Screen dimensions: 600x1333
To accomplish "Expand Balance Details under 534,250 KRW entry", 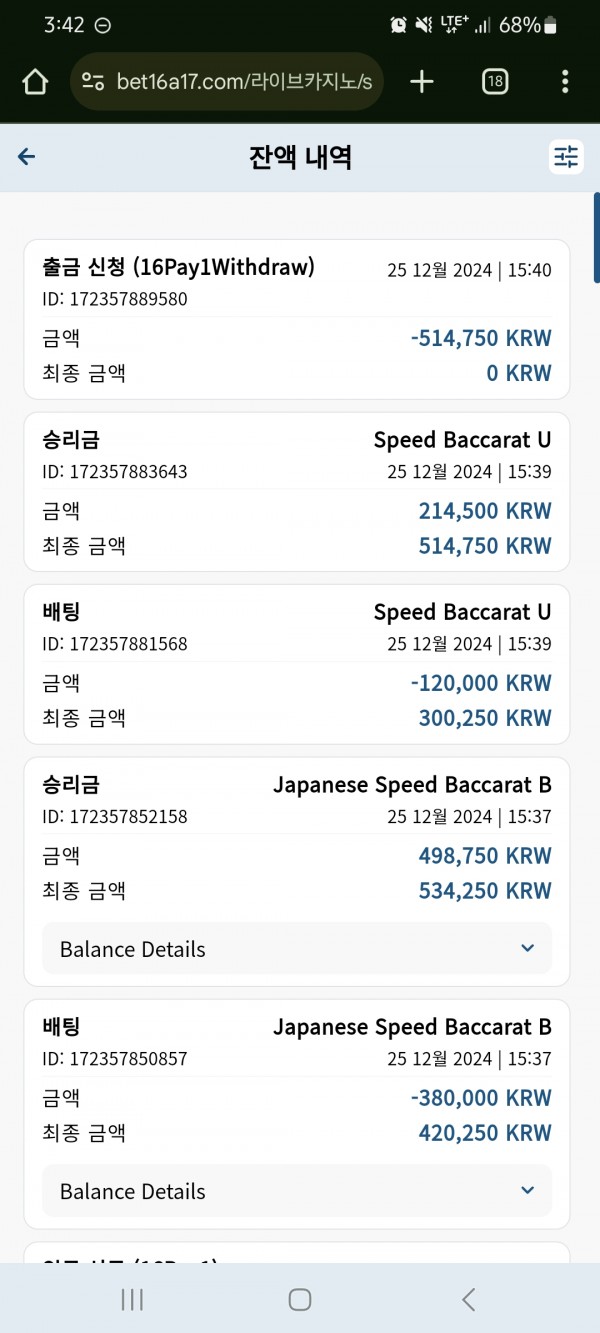I will tap(297, 949).
